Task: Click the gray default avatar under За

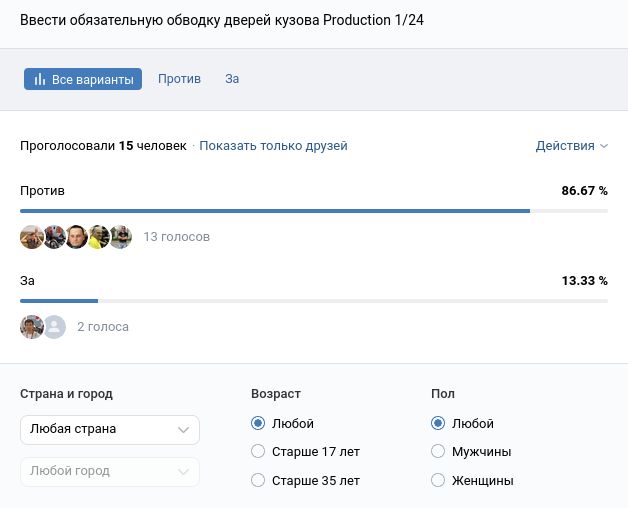Action: coord(54,327)
